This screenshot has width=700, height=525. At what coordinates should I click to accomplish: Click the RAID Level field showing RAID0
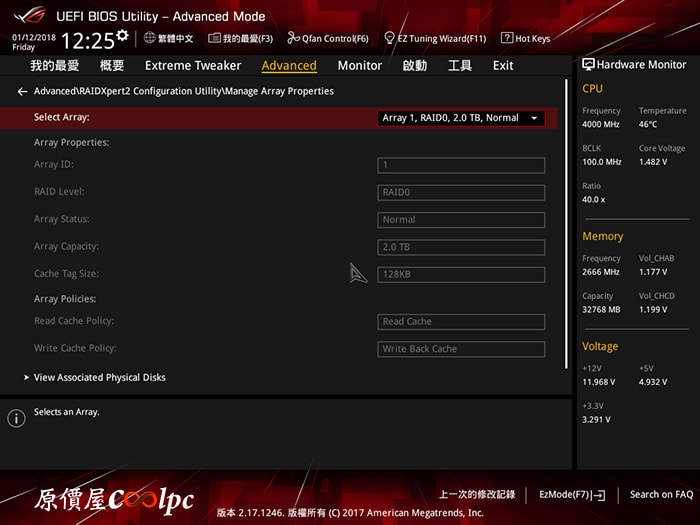[461, 192]
